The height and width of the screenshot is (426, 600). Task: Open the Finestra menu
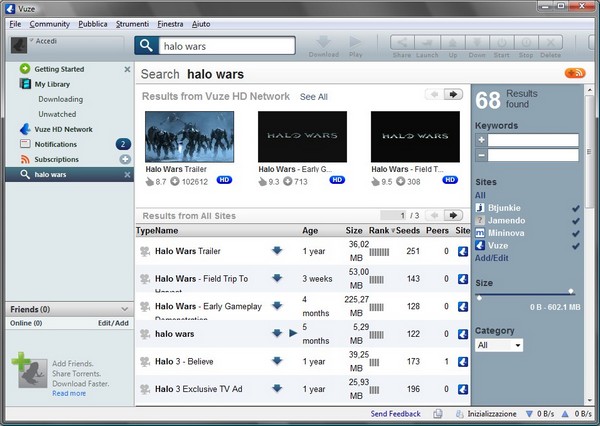(x=170, y=24)
